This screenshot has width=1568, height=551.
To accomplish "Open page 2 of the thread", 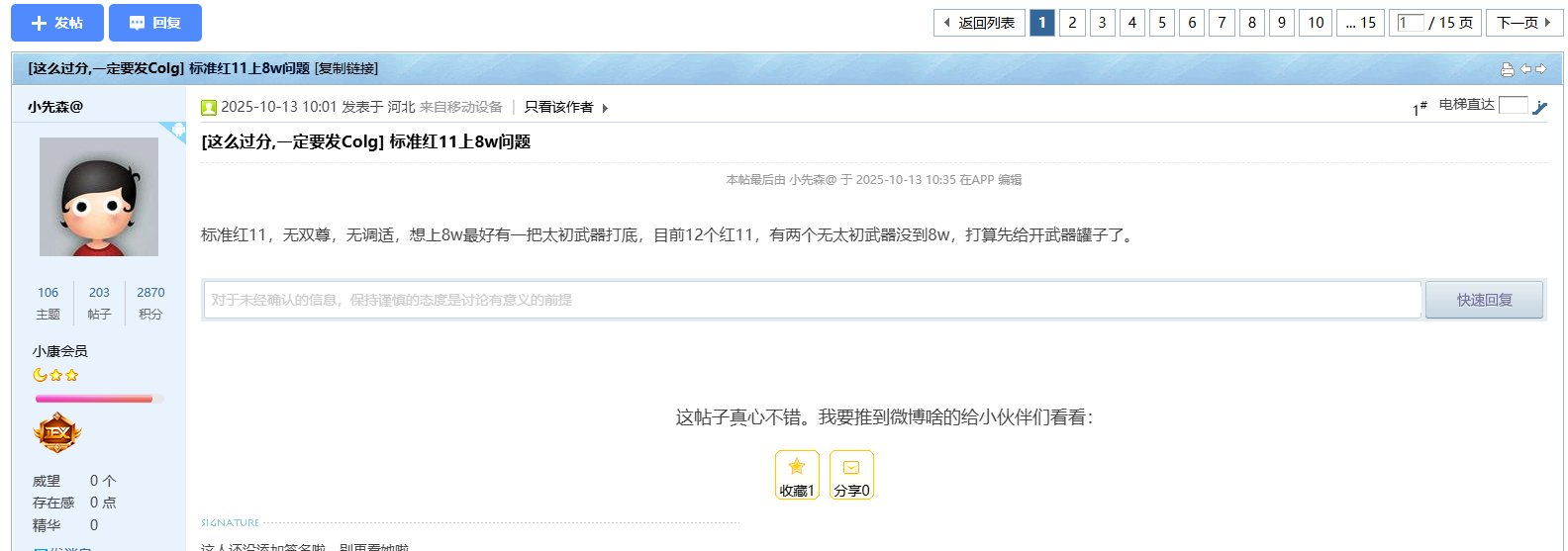I will [1072, 23].
